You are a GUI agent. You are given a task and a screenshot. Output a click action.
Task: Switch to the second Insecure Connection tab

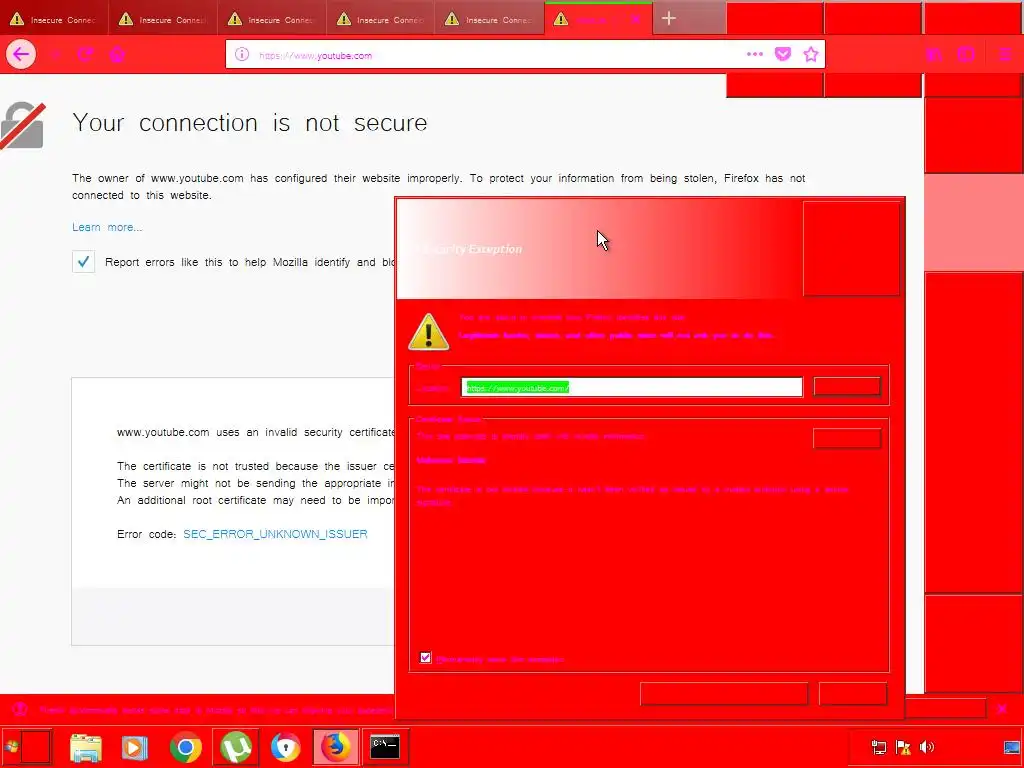[163, 20]
